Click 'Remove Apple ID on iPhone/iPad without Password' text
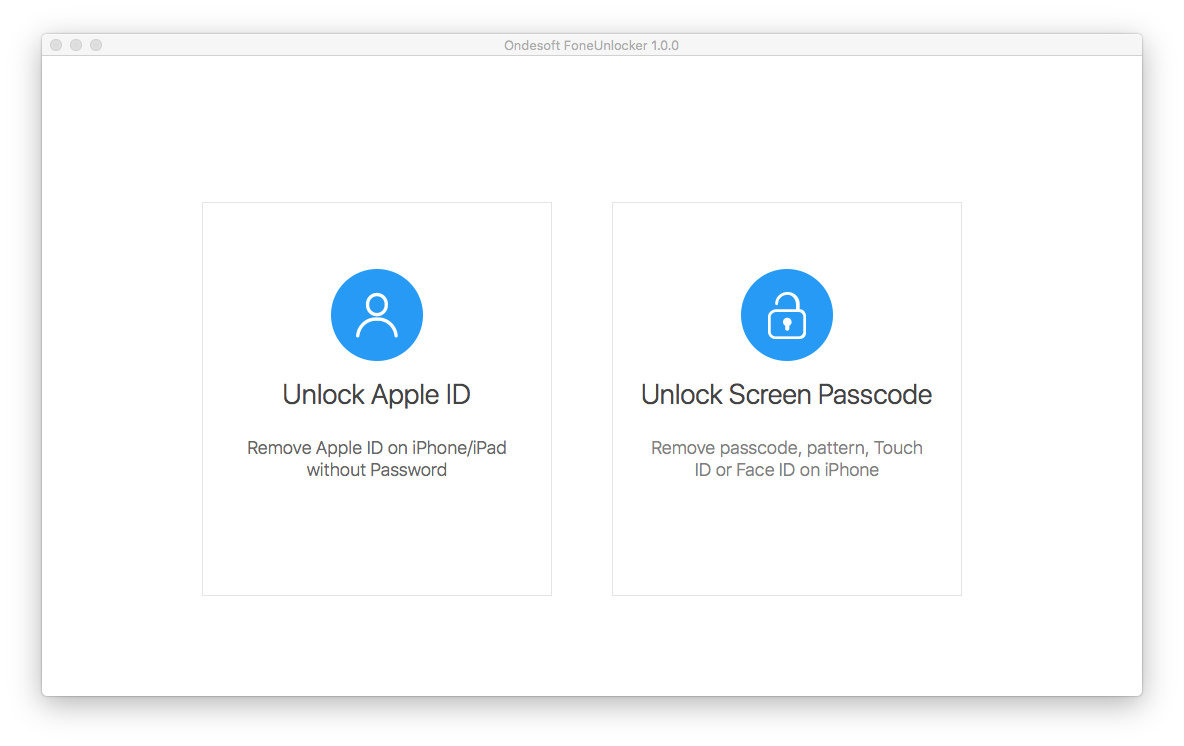Viewport: 1184px width, 746px height. [377, 459]
